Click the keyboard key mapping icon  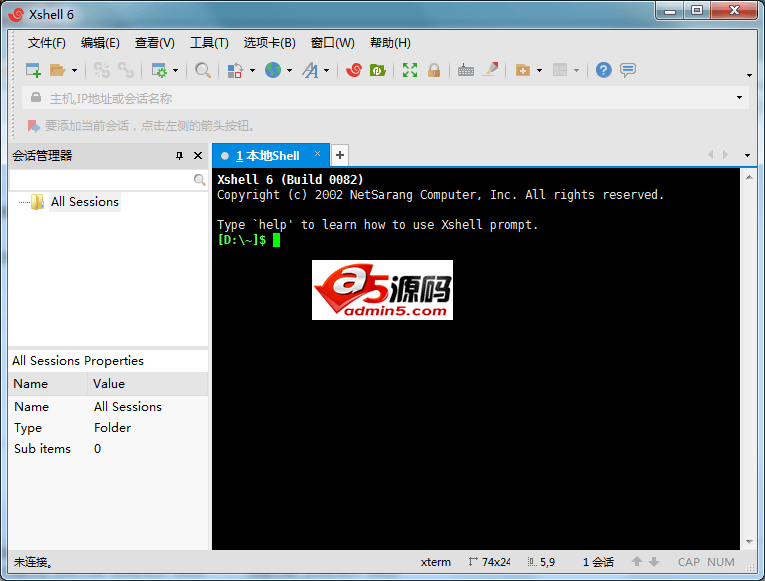(x=466, y=70)
